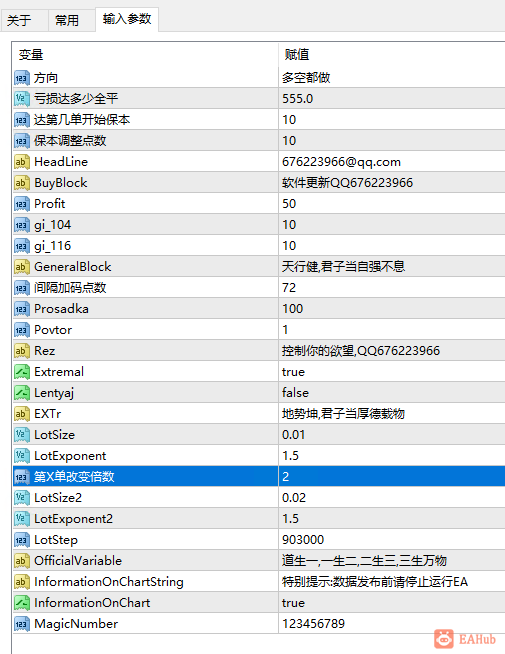Click the integer icon beside 第X单改变倍数
The image size is (505, 654).
click(22, 476)
